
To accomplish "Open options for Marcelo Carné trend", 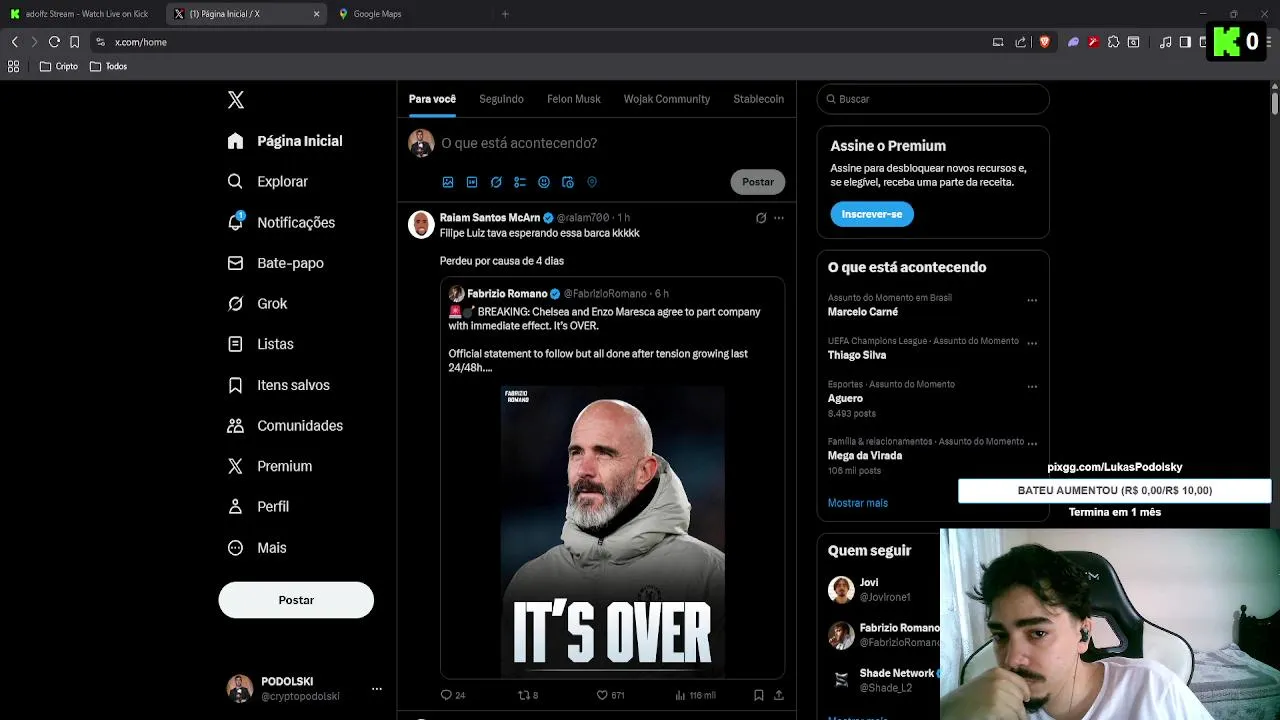I will (1032, 300).
